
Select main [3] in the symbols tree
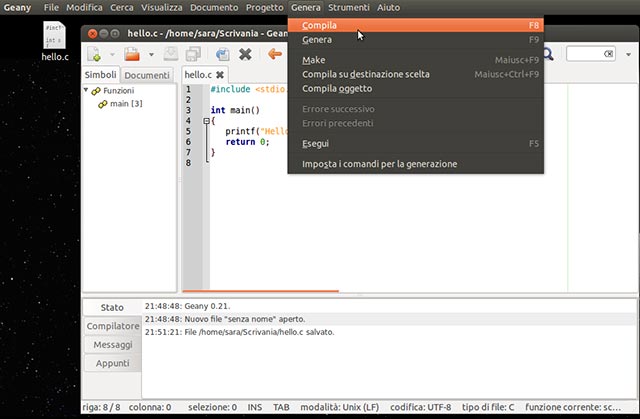pyautogui.click(x=126, y=104)
